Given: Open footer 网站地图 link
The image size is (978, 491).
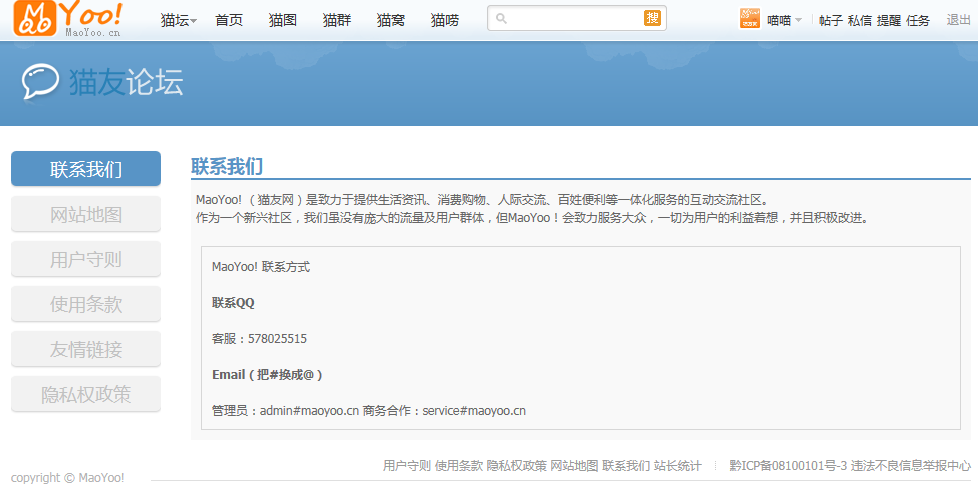Looking at the screenshot, I should tap(574, 465).
